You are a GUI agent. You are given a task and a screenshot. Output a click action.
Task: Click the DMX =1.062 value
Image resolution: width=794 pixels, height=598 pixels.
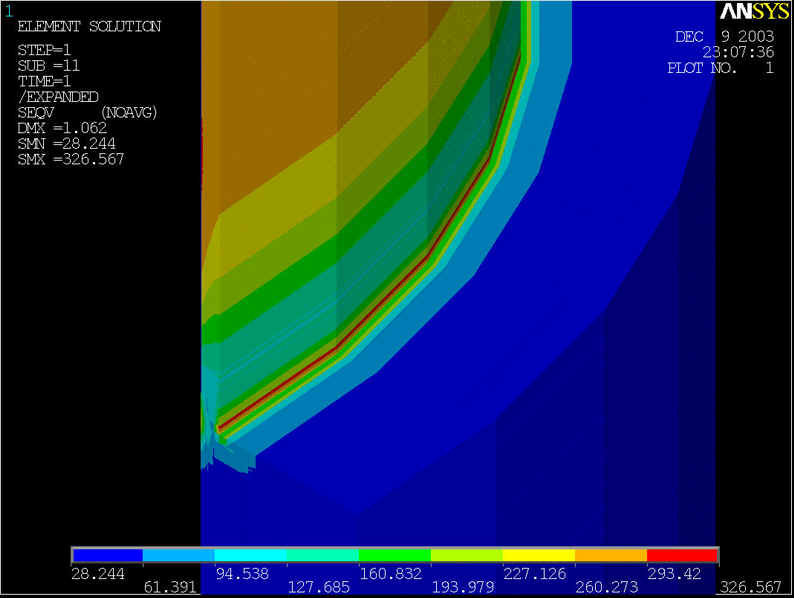[62, 128]
